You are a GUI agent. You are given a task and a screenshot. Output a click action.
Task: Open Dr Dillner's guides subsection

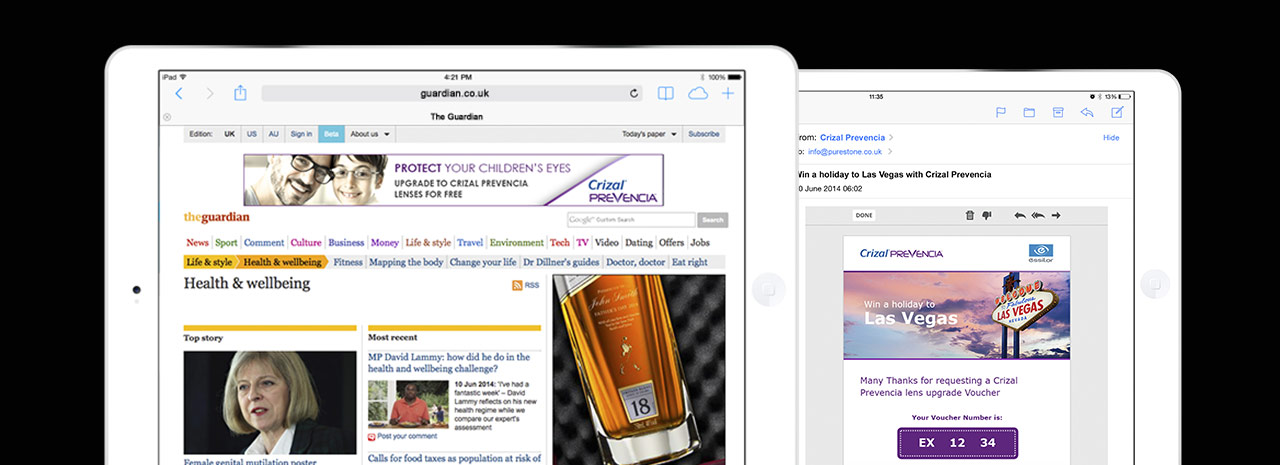(x=560, y=262)
